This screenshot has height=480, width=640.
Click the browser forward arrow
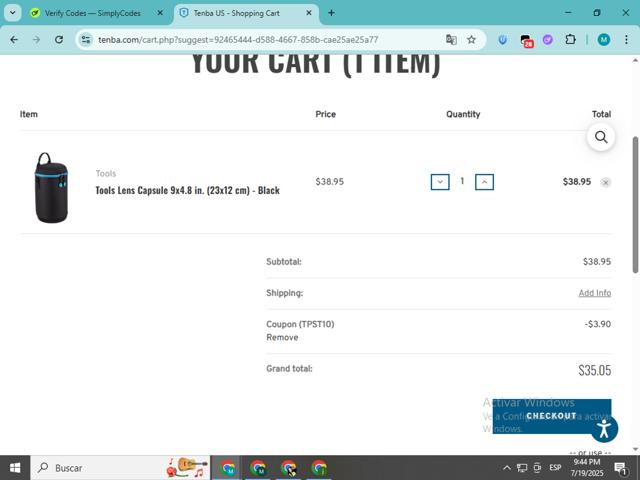36,40
